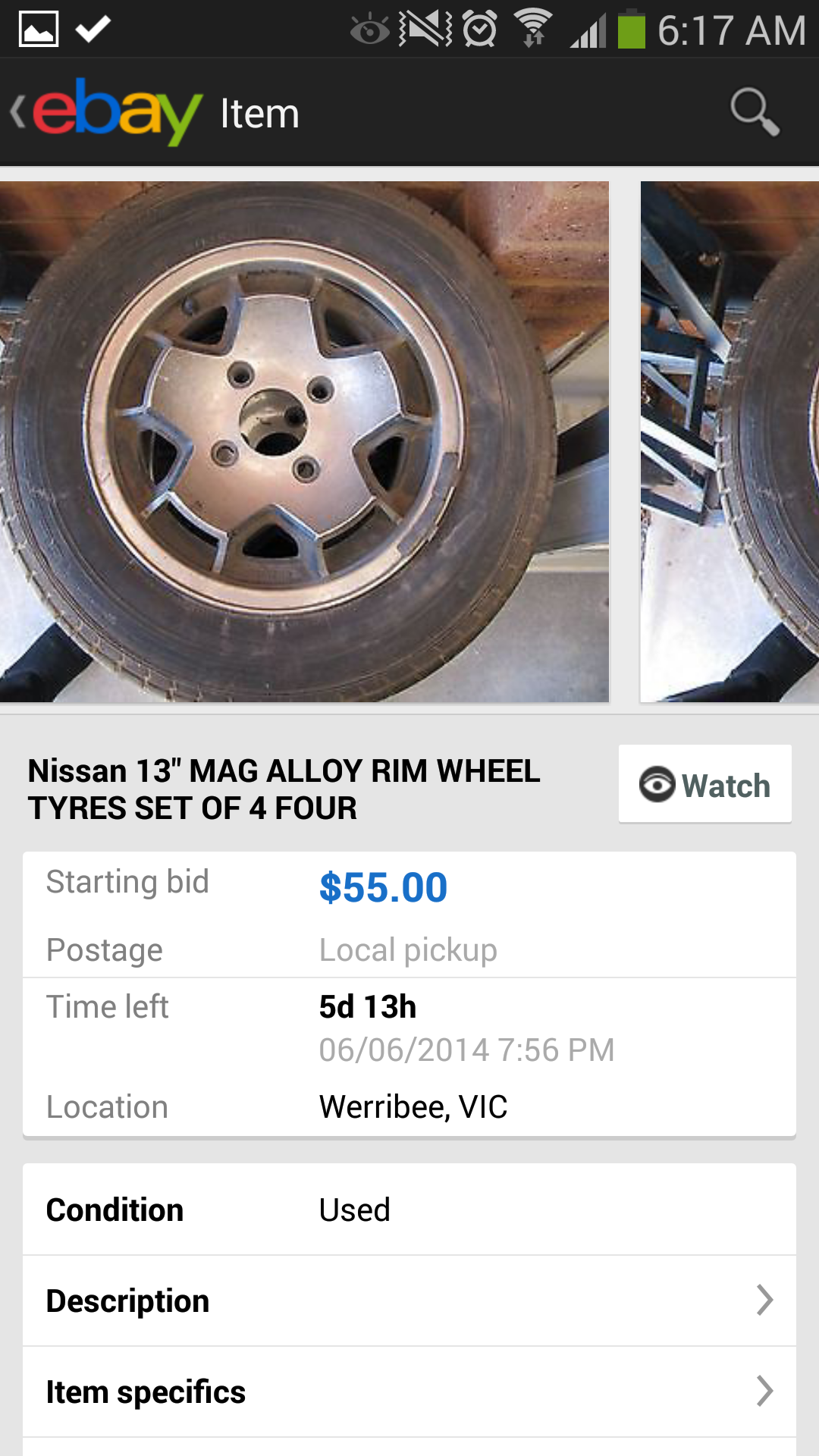
Task: Tap the smart stay eye status icon
Action: click(369, 30)
